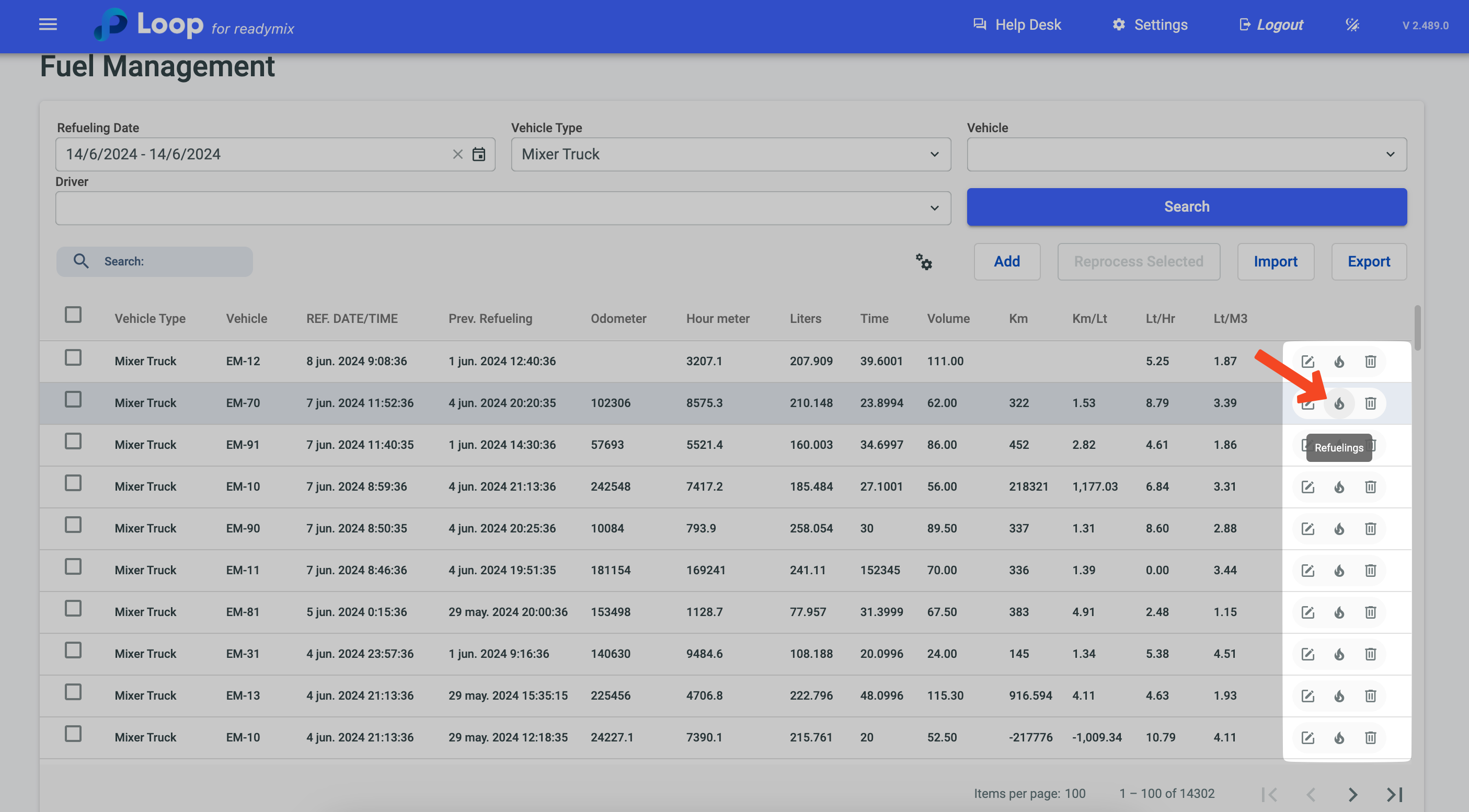
Task: Open Refuelings for the EM-70 row
Action: [x=1339, y=403]
